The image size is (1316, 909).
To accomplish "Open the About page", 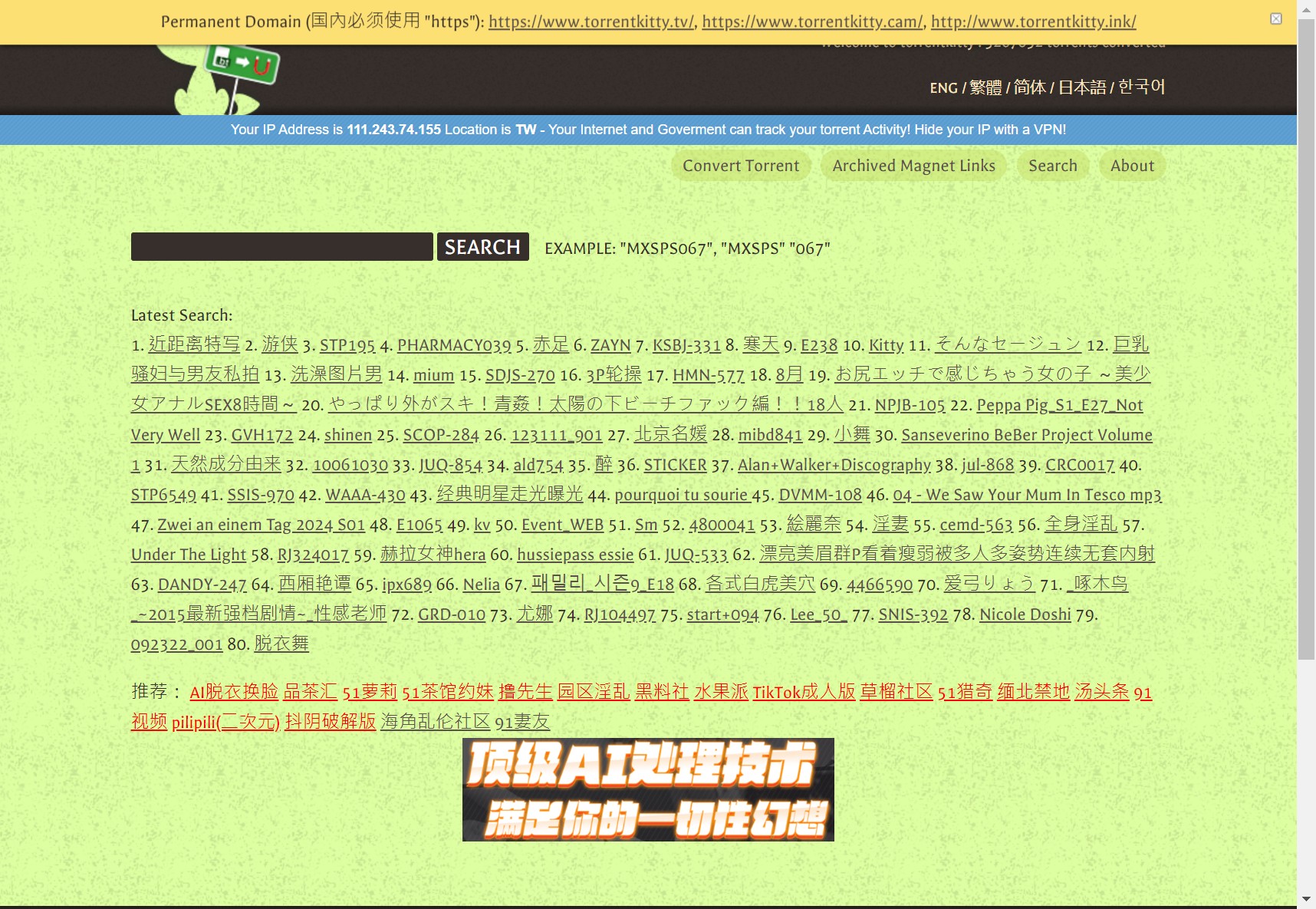I will pyautogui.click(x=1132, y=166).
